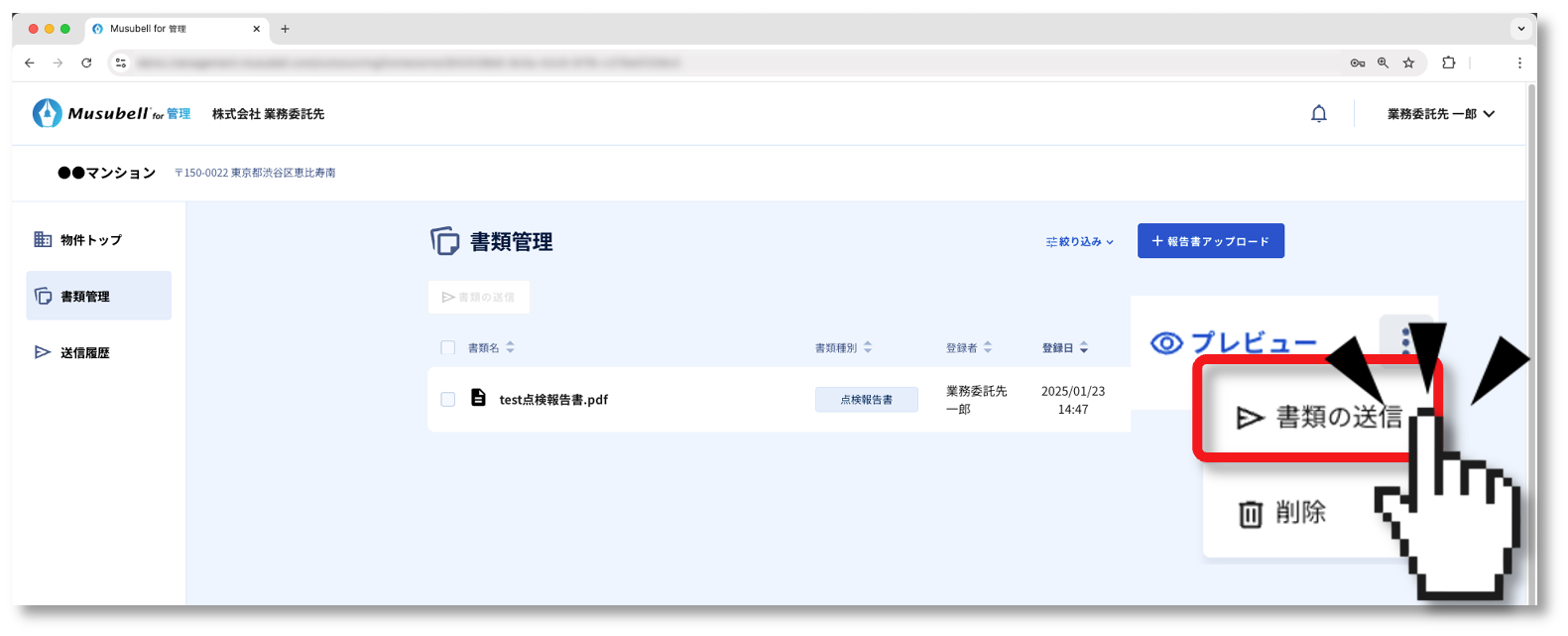This screenshot has width=1568, height=636.
Task: Expand the 絞り込み filter dropdown
Action: click(x=1080, y=241)
